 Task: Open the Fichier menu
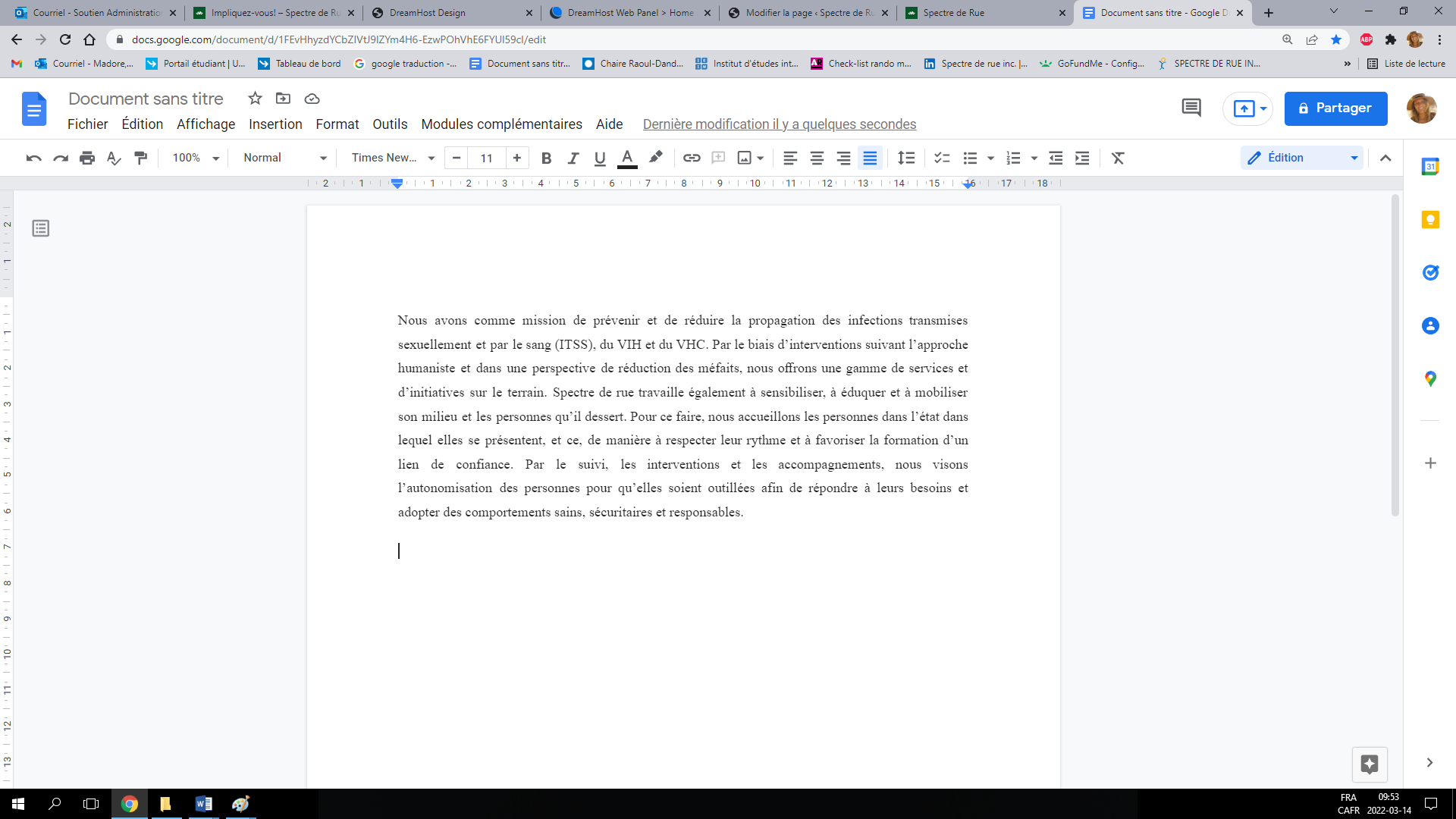pos(88,124)
